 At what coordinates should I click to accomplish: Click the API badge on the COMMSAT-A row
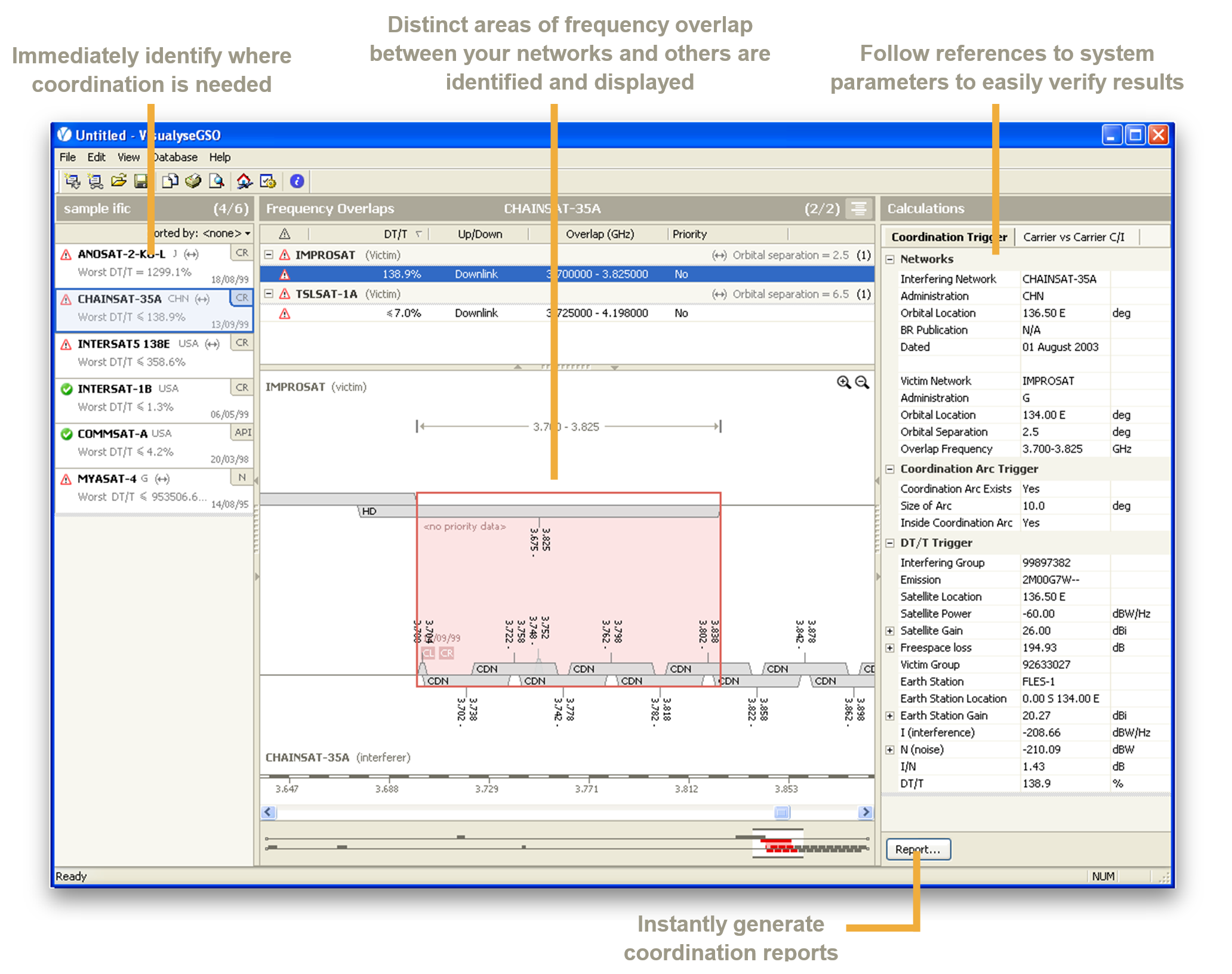[242, 432]
